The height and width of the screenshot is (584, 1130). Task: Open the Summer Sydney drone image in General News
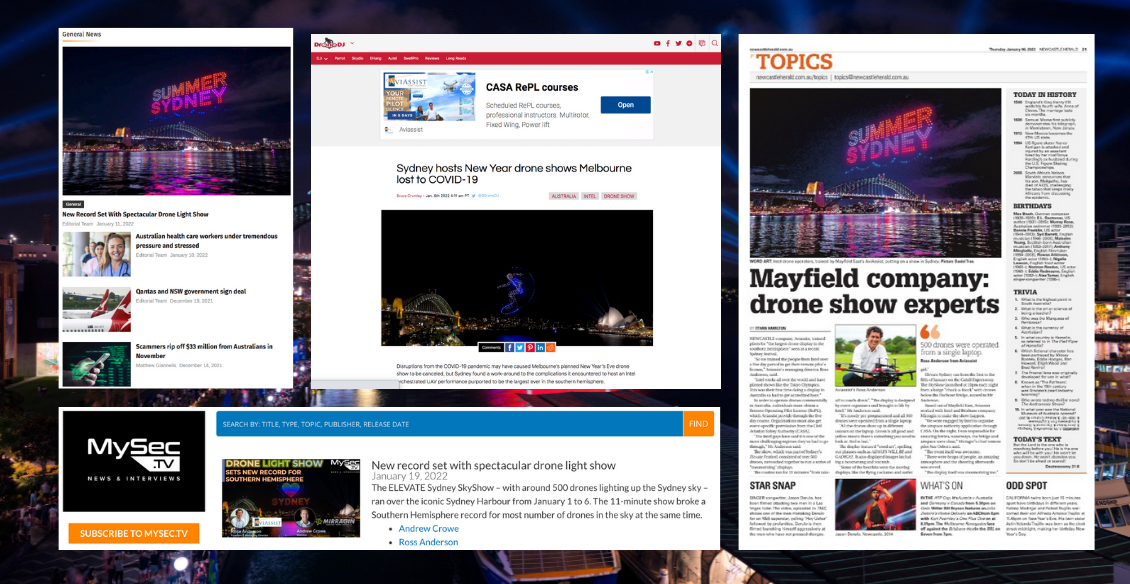(x=177, y=121)
